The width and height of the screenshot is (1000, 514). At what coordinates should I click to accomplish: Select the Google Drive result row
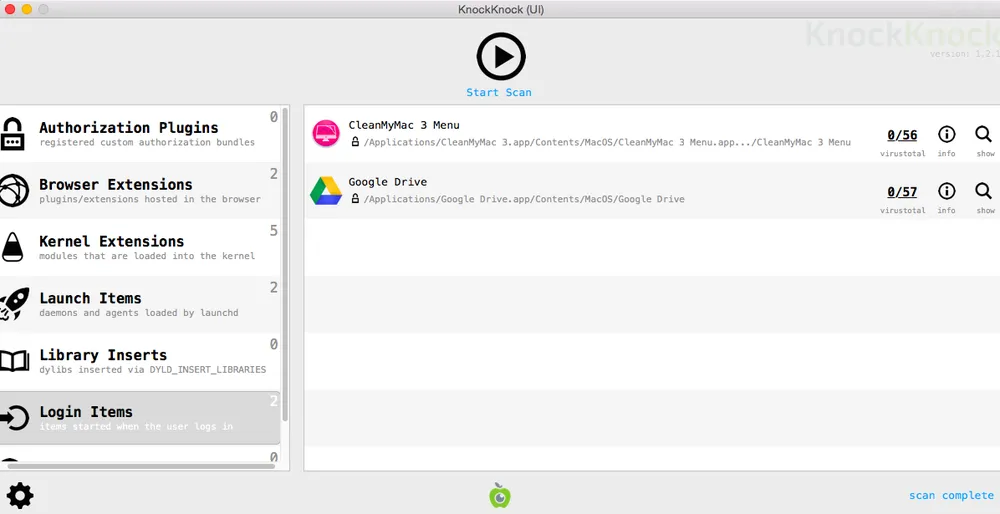(x=600, y=191)
